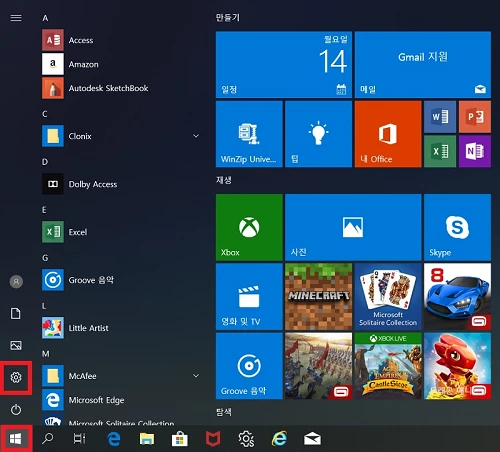Image resolution: width=500 pixels, height=452 pixels.
Task: Open the 영화 및 TV tile
Action: [249, 297]
